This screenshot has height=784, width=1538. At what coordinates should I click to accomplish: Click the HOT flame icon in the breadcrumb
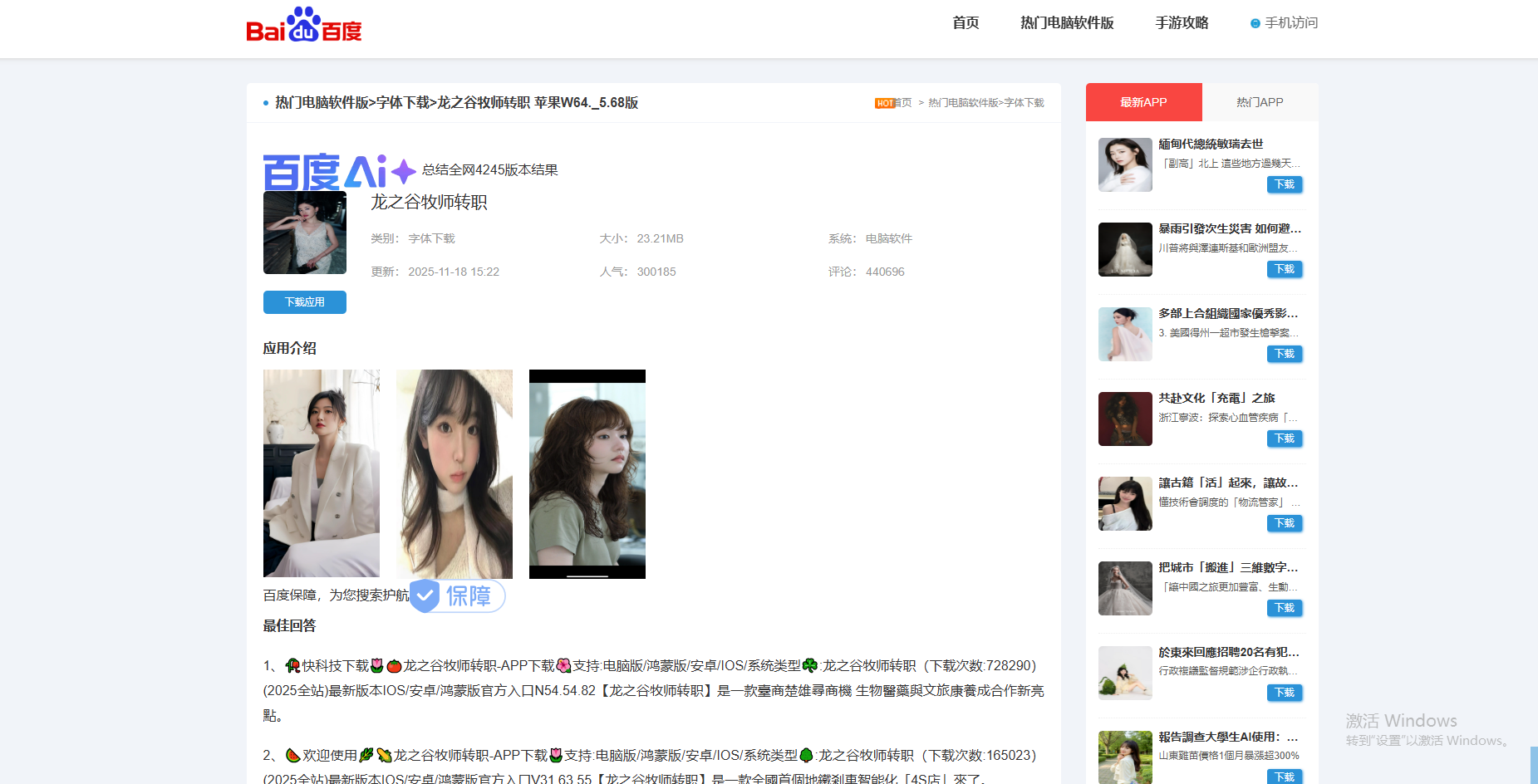point(885,103)
